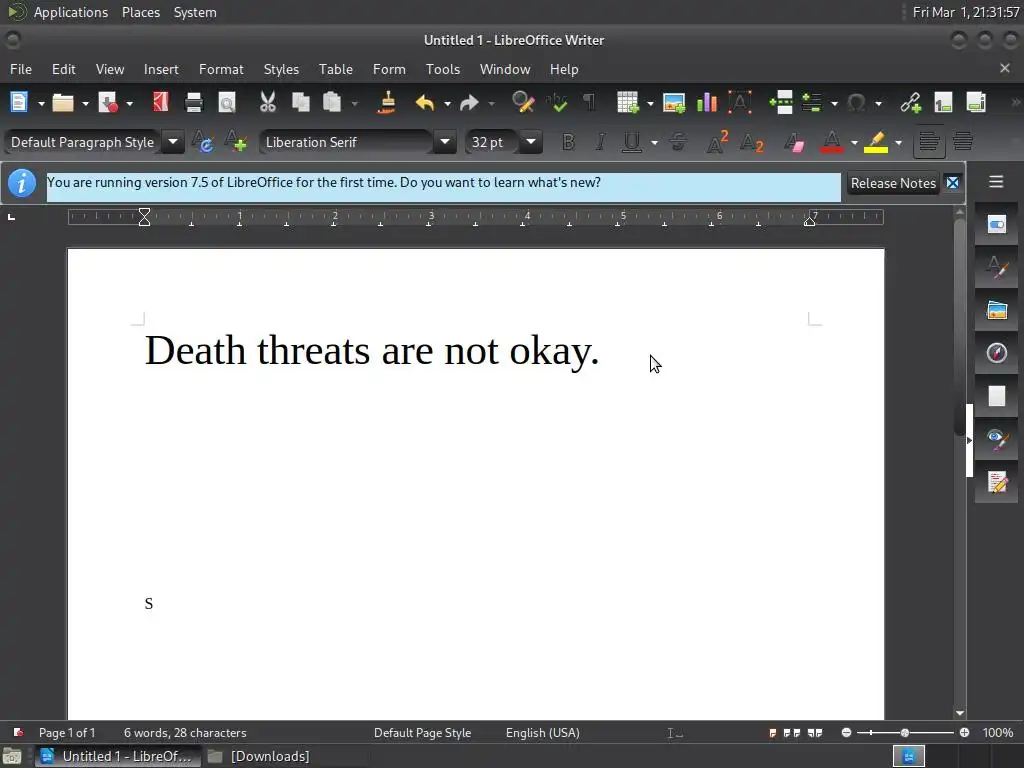Insert a footnote
Image resolution: width=1024 pixels, height=768 pixels.
click(x=943, y=103)
